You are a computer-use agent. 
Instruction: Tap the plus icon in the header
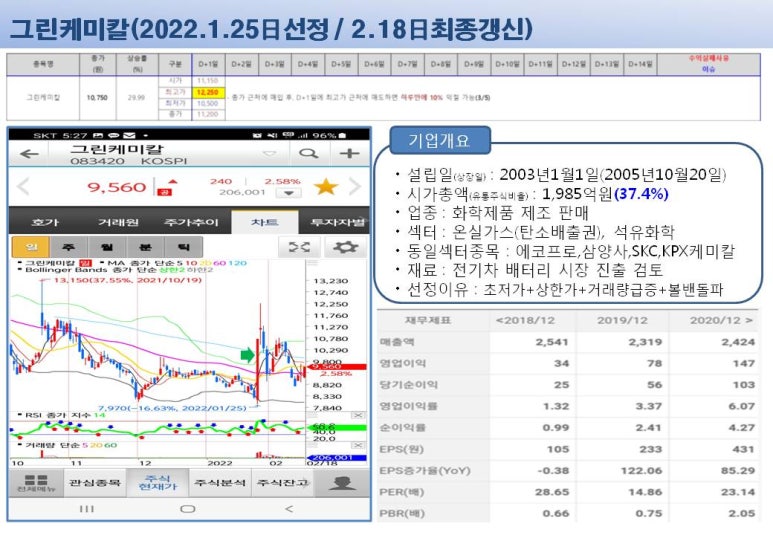(349, 154)
